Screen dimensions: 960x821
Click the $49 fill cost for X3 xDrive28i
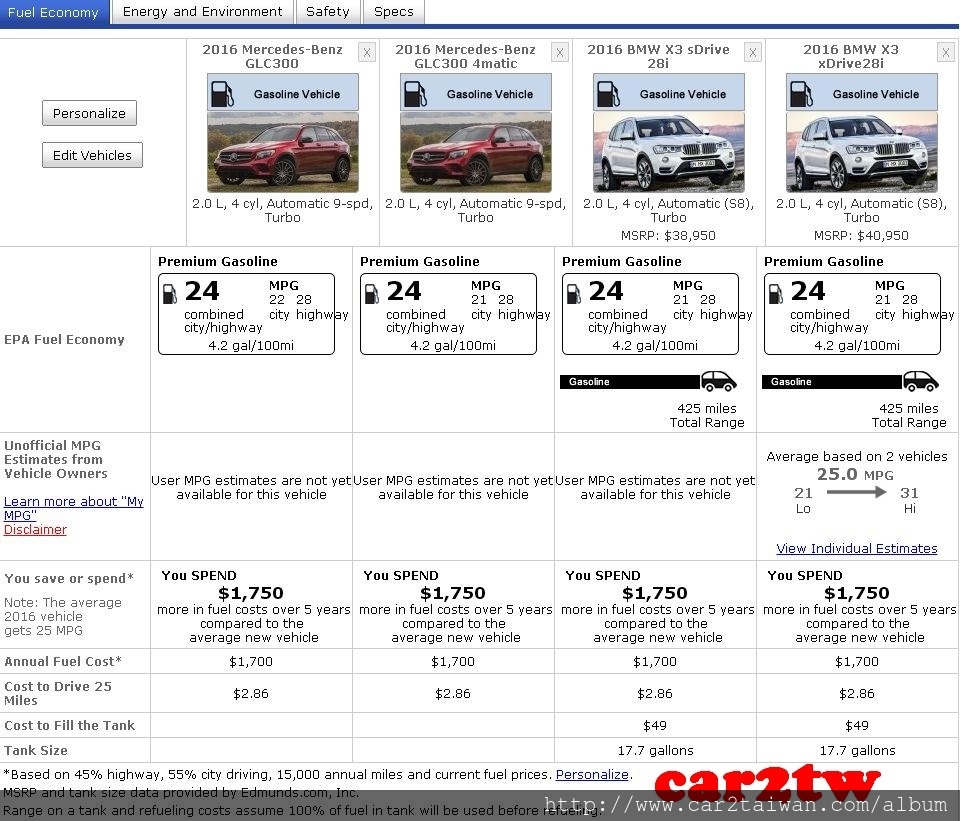pos(857,725)
